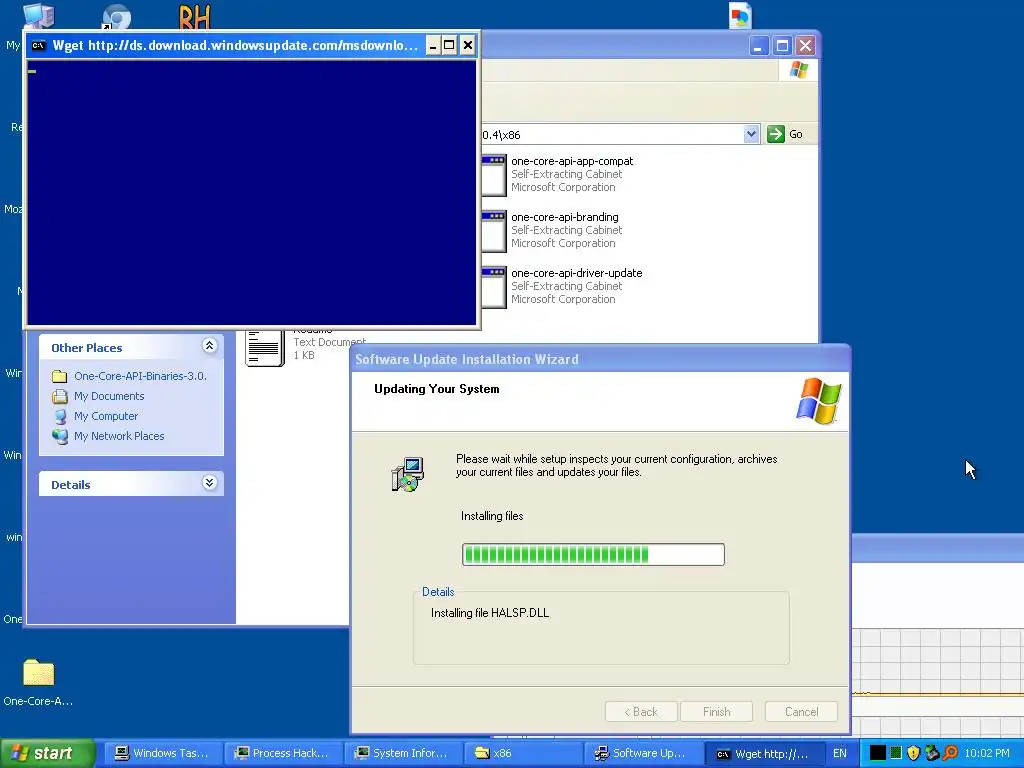Open My Network Places link
Screen dimensions: 1024x768
pyautogui.click(x=119, y=436)
